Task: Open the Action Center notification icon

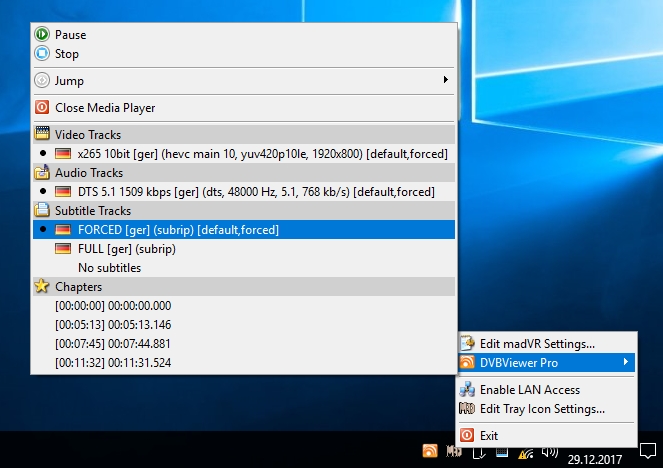Action: (x=647, y=451)
